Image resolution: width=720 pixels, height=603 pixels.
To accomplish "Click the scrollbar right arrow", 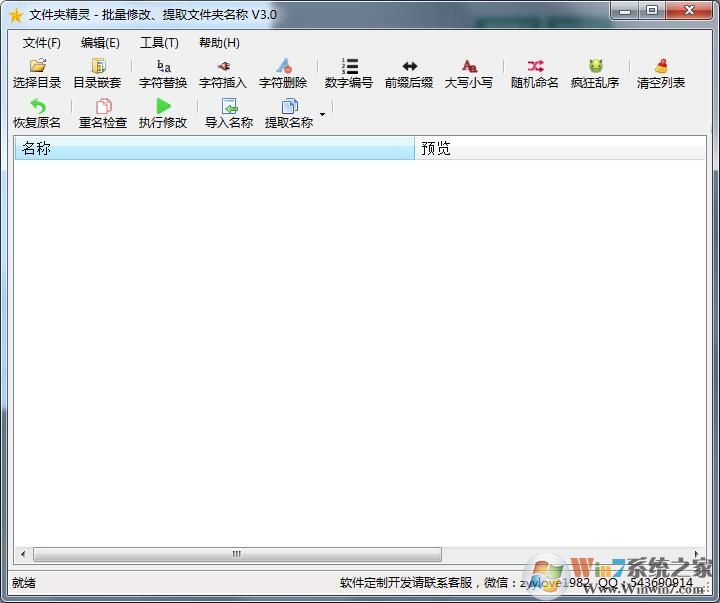I will tap(697, 554).
